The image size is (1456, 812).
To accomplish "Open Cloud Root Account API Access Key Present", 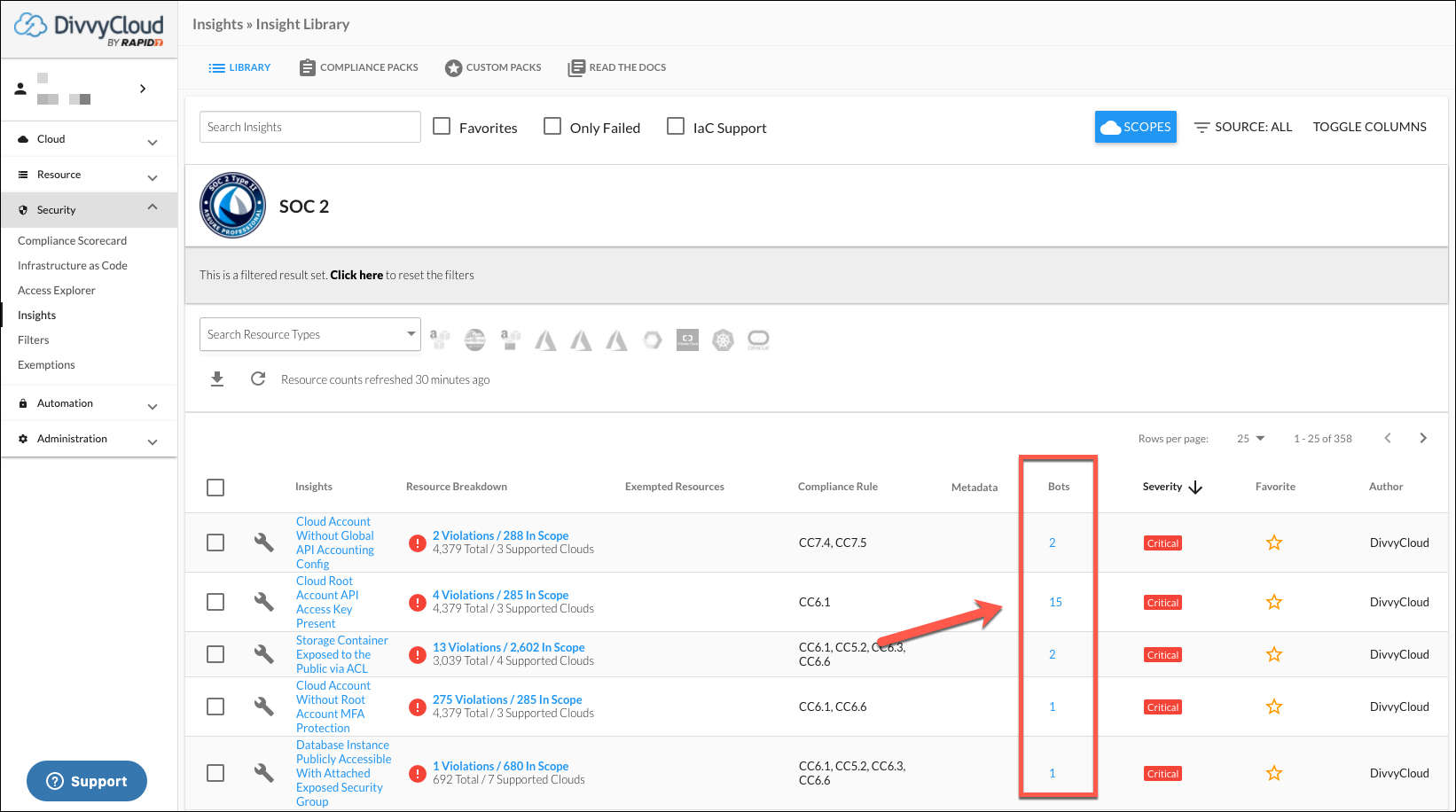I will [327, 602].
